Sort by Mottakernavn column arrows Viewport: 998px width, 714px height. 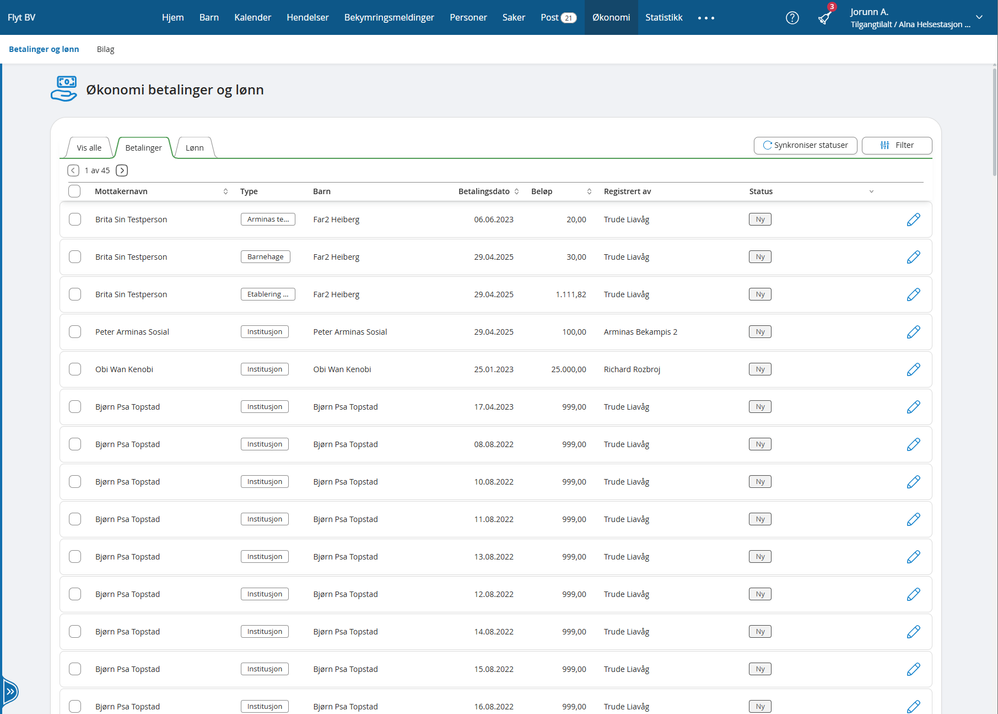coord(225,192)
